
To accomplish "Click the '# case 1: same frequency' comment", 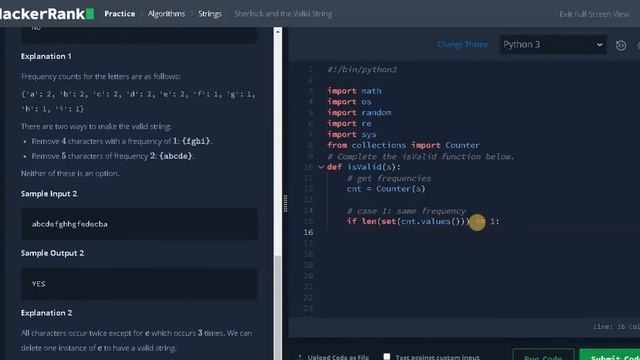I will [406, 211].
